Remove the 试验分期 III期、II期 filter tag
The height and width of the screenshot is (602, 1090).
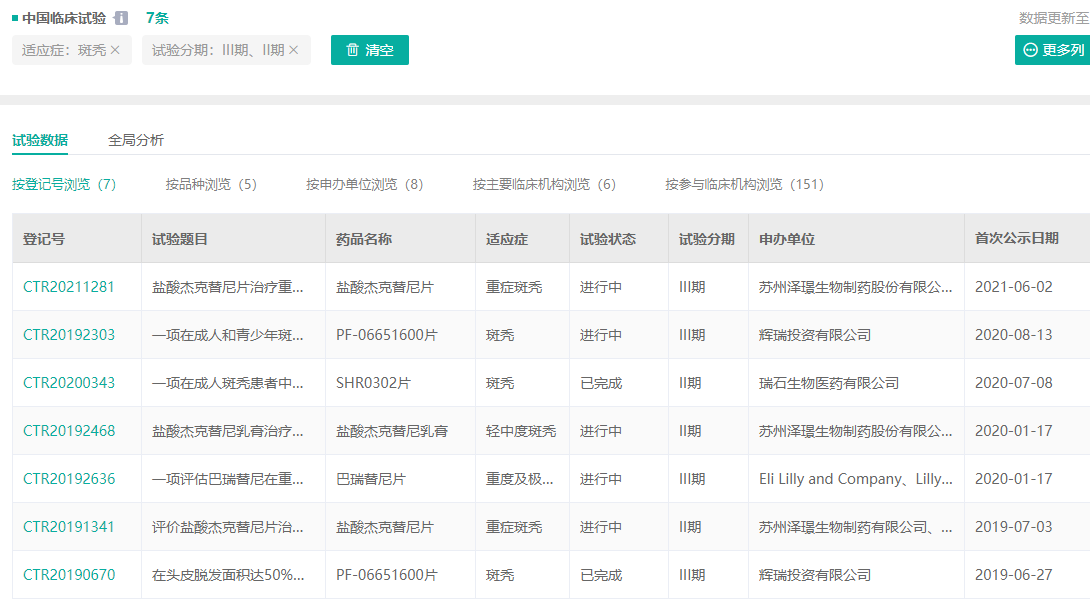[x=294, y=50]
